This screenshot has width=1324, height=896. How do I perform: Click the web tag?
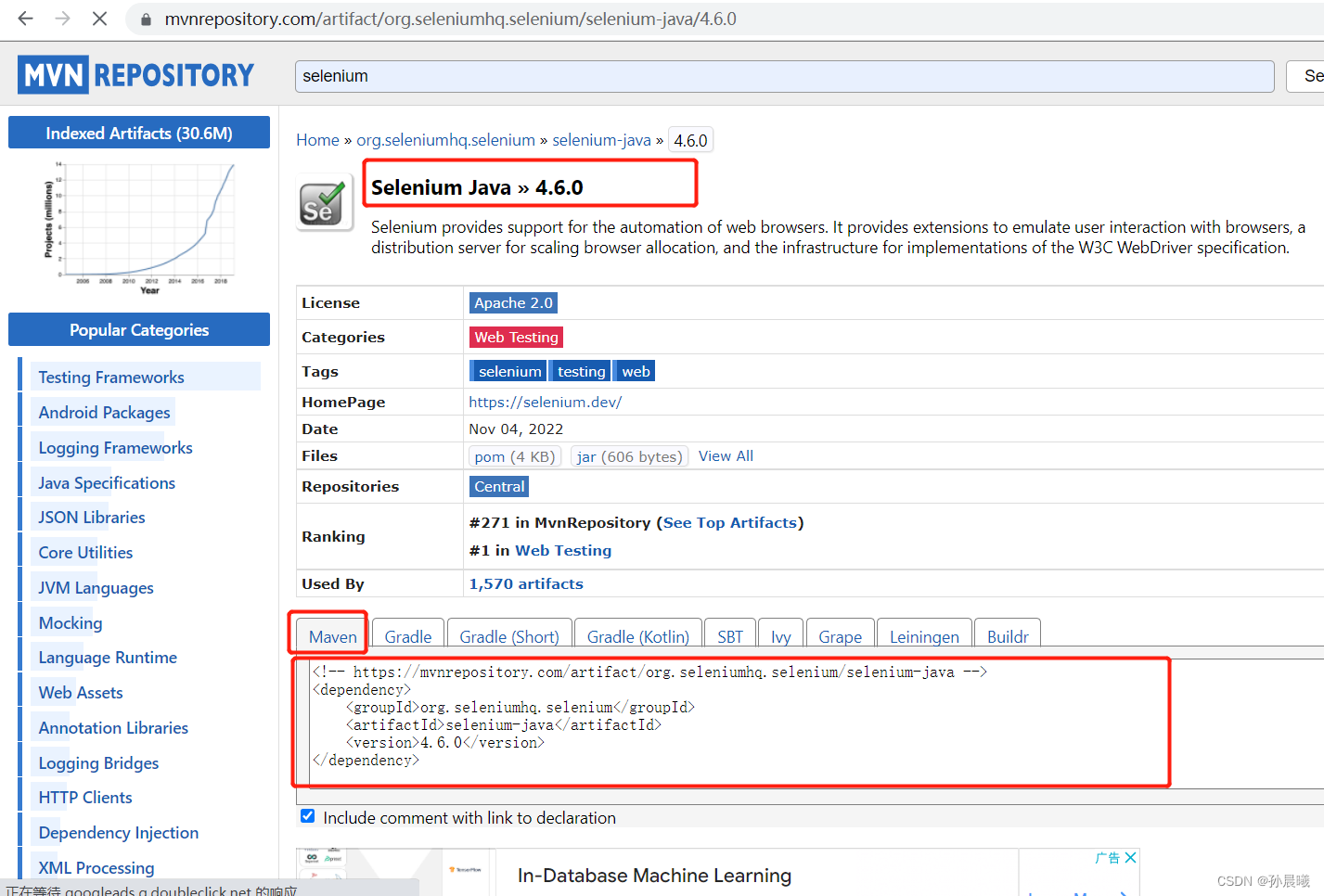(635, 371)
